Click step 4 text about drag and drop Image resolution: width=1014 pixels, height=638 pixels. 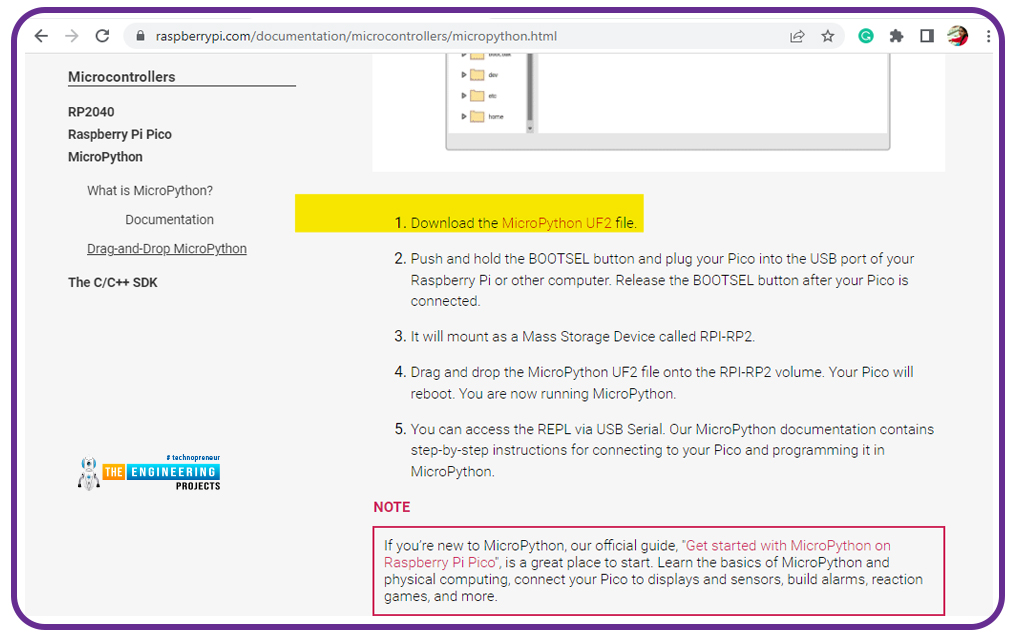(x=662, y=383)
